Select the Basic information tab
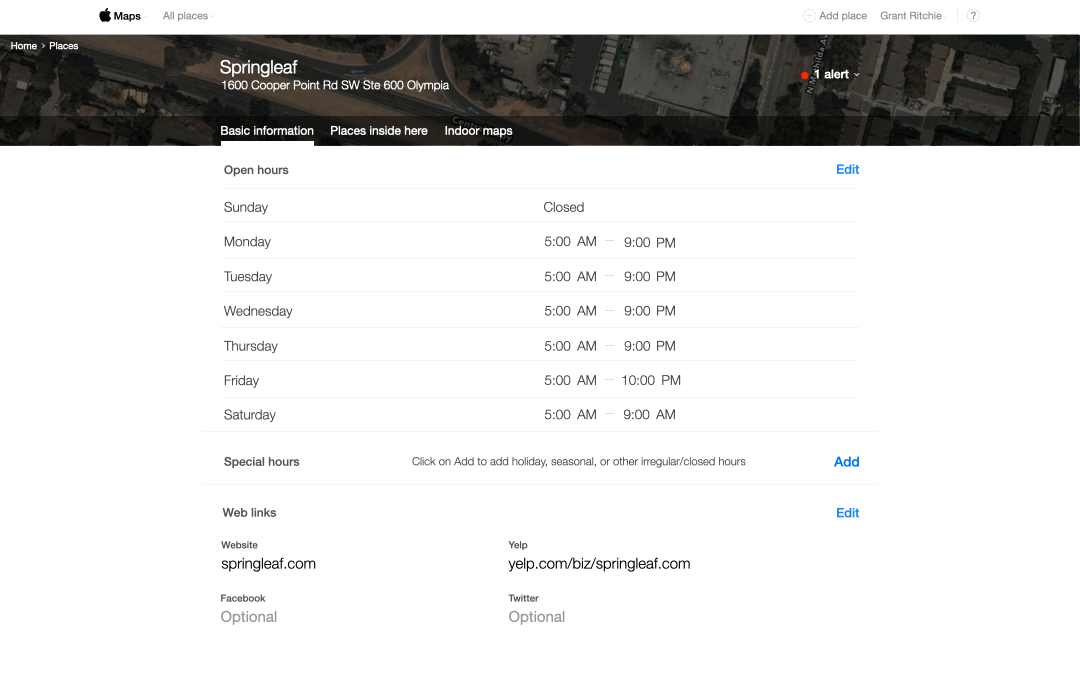 pyautogui.click(x=267, y=131)
